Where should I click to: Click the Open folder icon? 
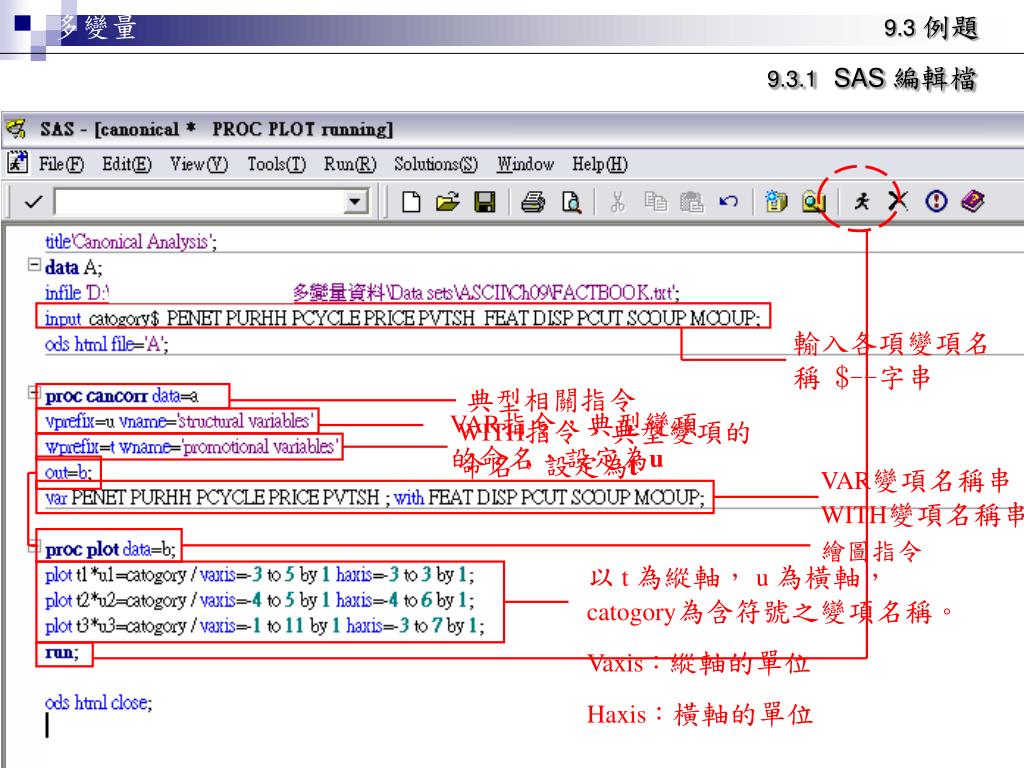coord(448,202)
